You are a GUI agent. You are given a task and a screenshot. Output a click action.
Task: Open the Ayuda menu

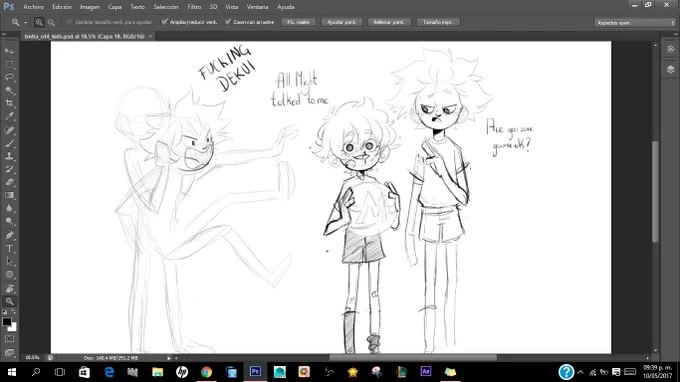click(285, 7)
